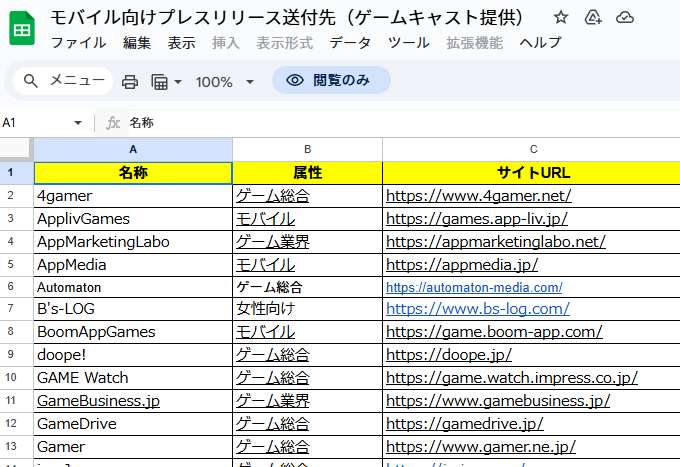The height and width of the screenshot is (467, 680).
Task: Click the GameBusiness.jp name cell
Action: [x=133, y=401]
